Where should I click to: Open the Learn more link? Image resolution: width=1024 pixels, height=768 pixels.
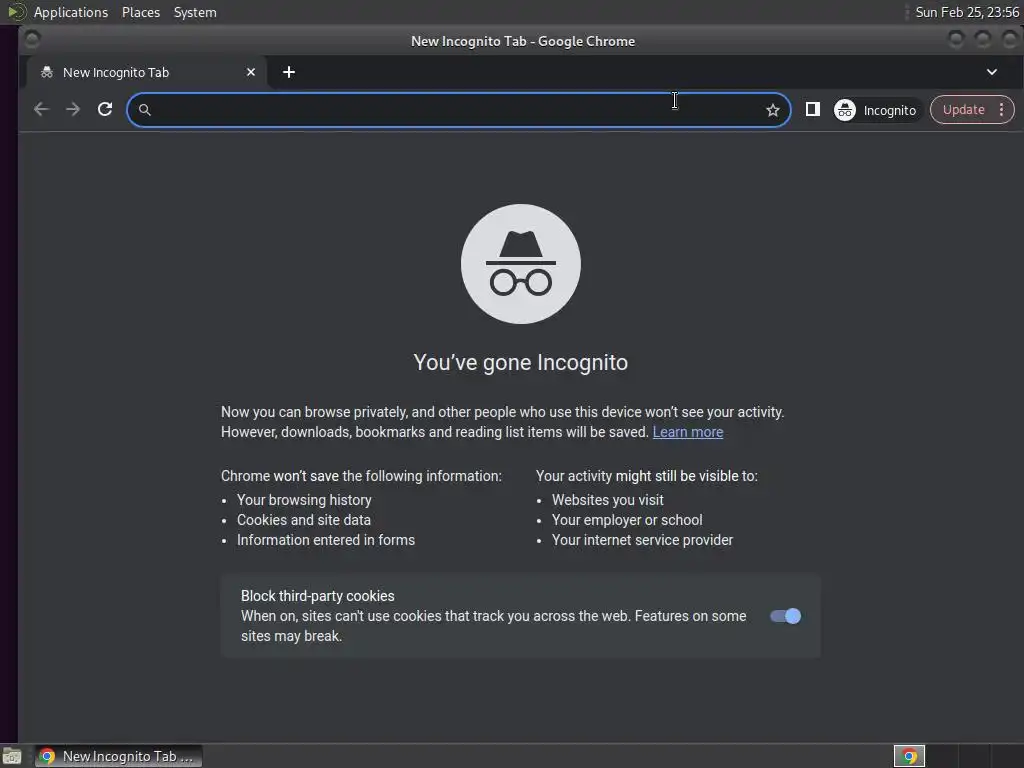688,432
